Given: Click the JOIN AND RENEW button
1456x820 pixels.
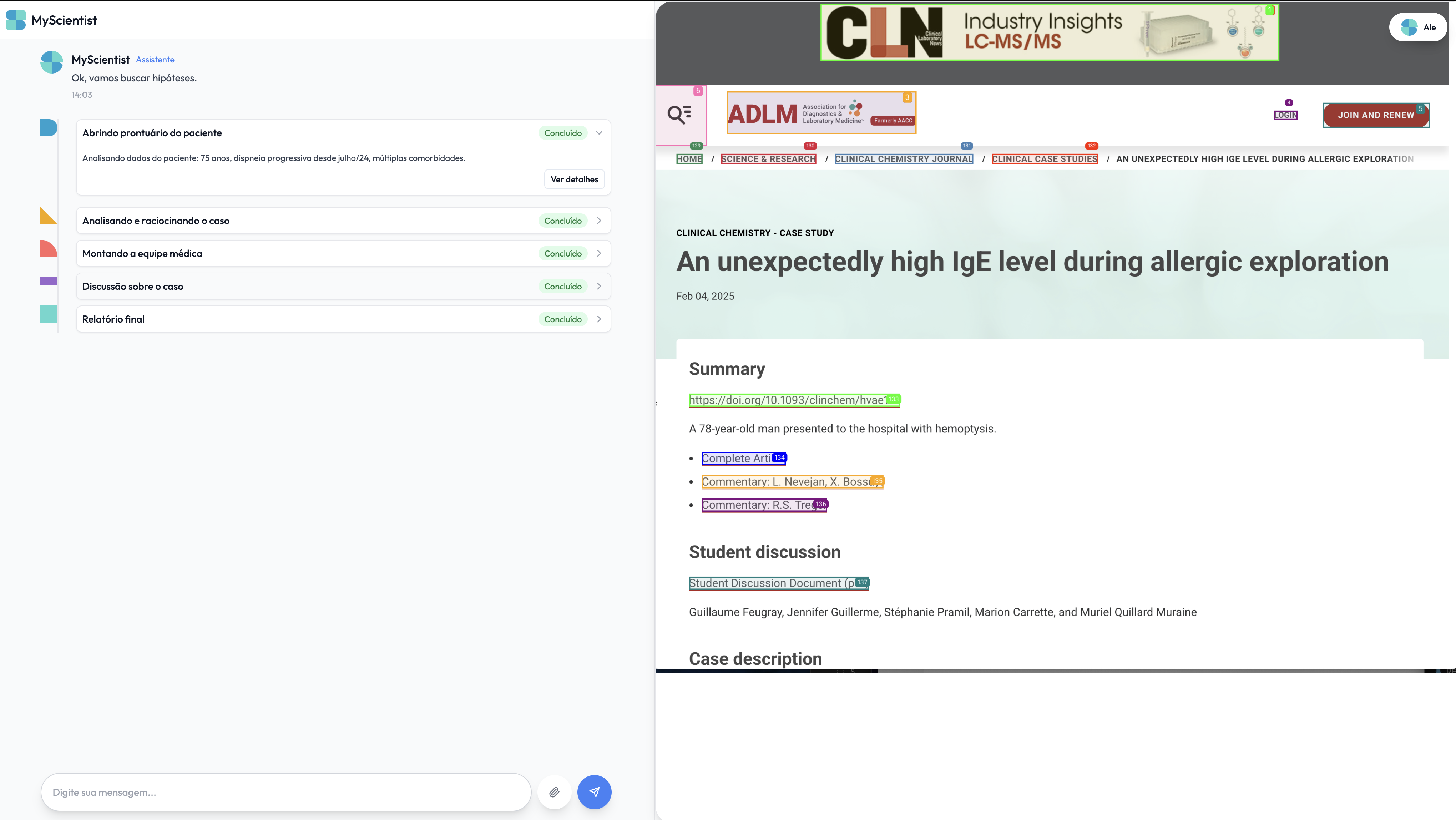Looking at the screenshot, I should 1376,115.
